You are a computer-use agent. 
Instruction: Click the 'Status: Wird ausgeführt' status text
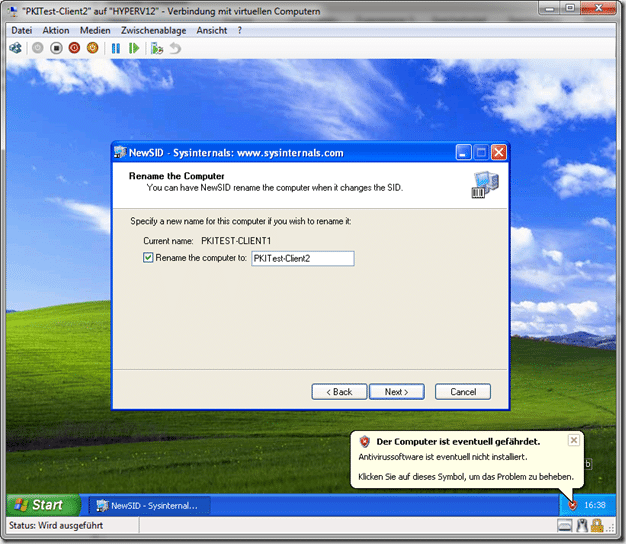tap(56, 526)
